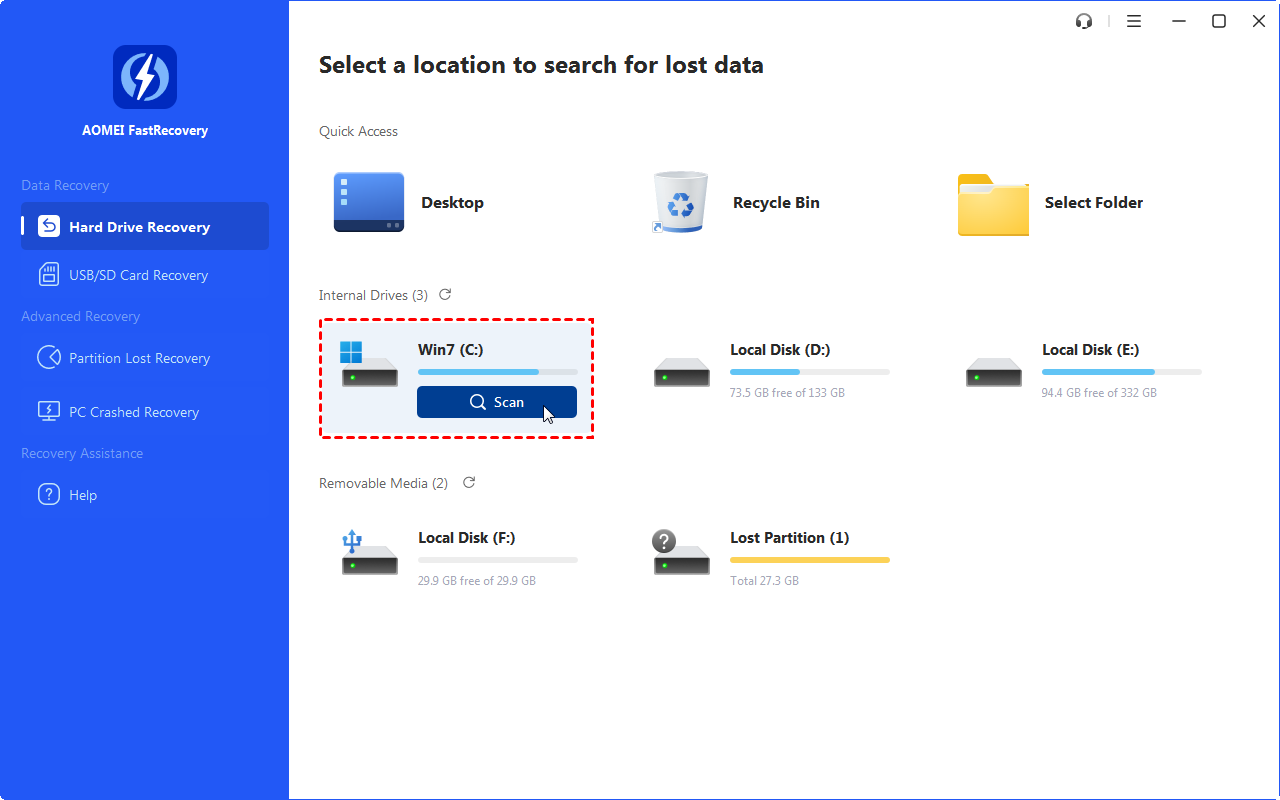Image resolution: width=1280 pixels, height=800 pixels.
Task: Click the Scan button for Win7 (C:)
Action: [x=497, y=401]
